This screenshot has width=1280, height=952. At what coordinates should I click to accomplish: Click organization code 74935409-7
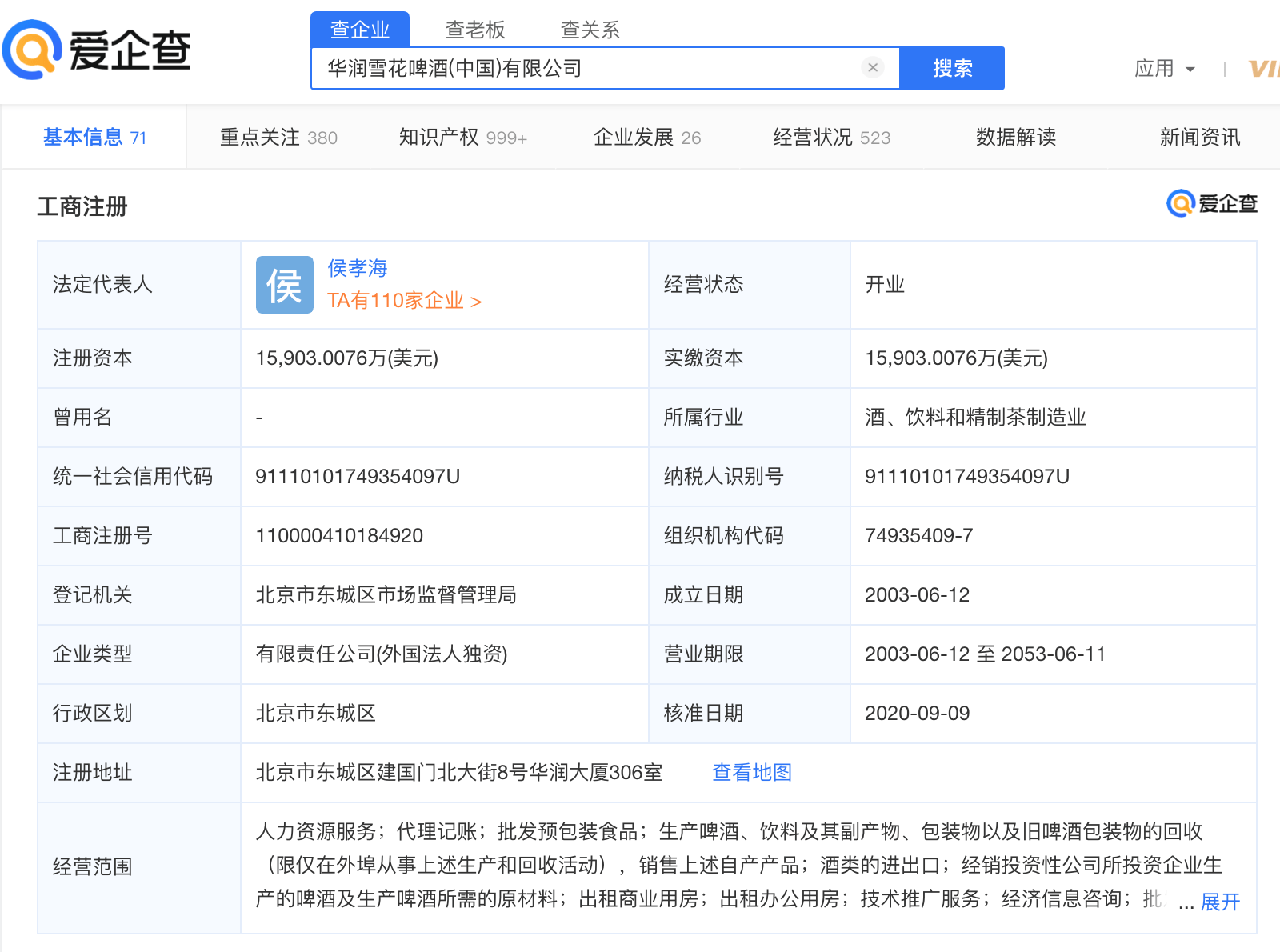918,535
